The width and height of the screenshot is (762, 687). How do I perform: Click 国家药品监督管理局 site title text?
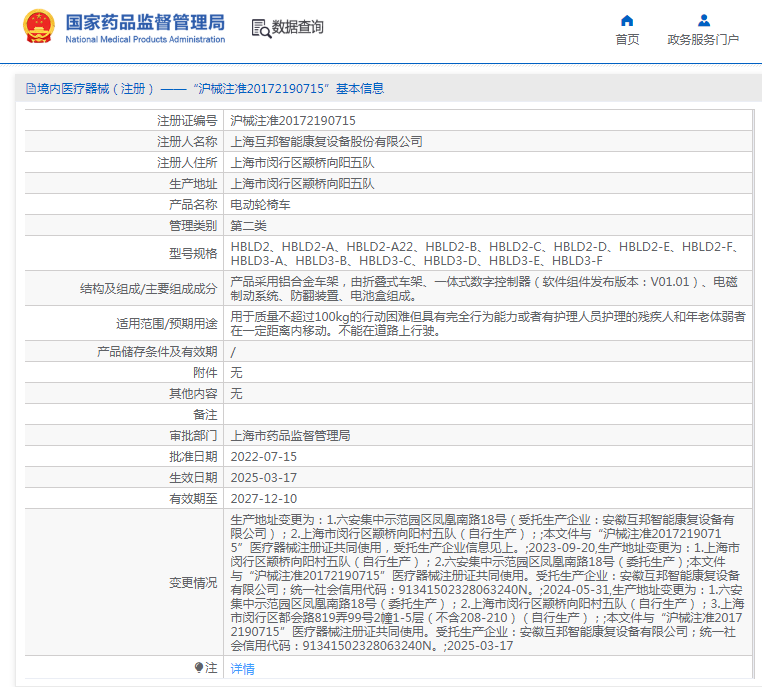coord(145,22)
